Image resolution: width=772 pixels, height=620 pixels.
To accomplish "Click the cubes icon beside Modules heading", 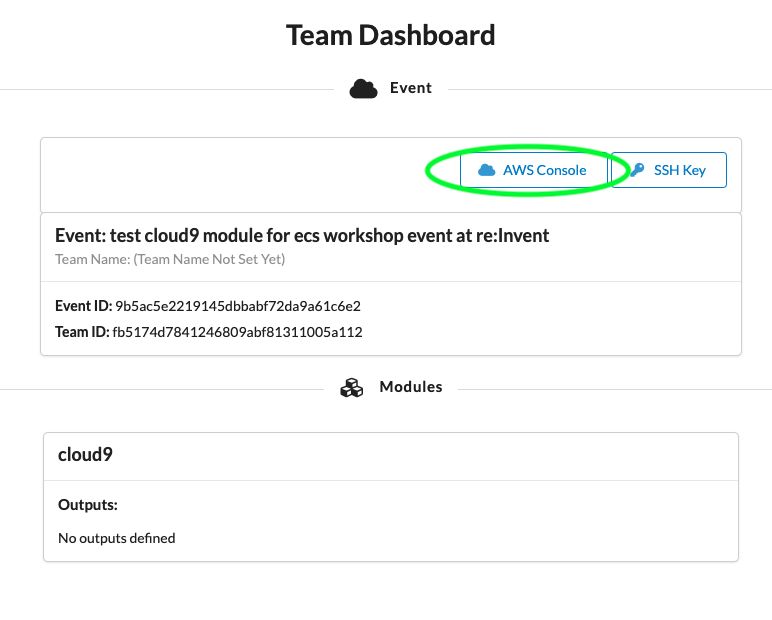I will click(352, 388).
